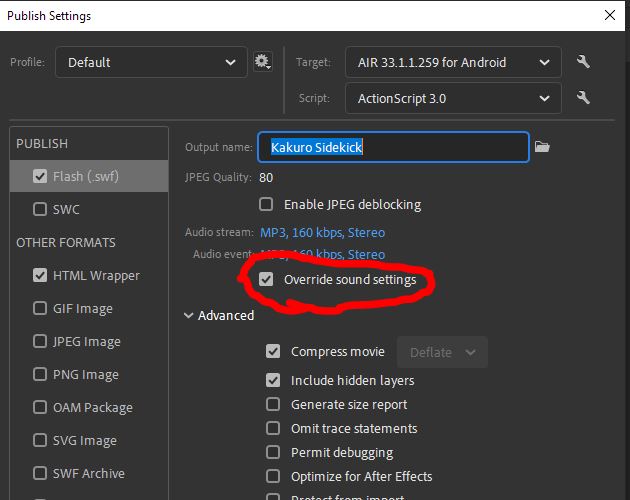This screenshot has height=500, width=630.
Task: Select the SVG Image list entry
Action: pyautogui.click(x=89, y=440)
